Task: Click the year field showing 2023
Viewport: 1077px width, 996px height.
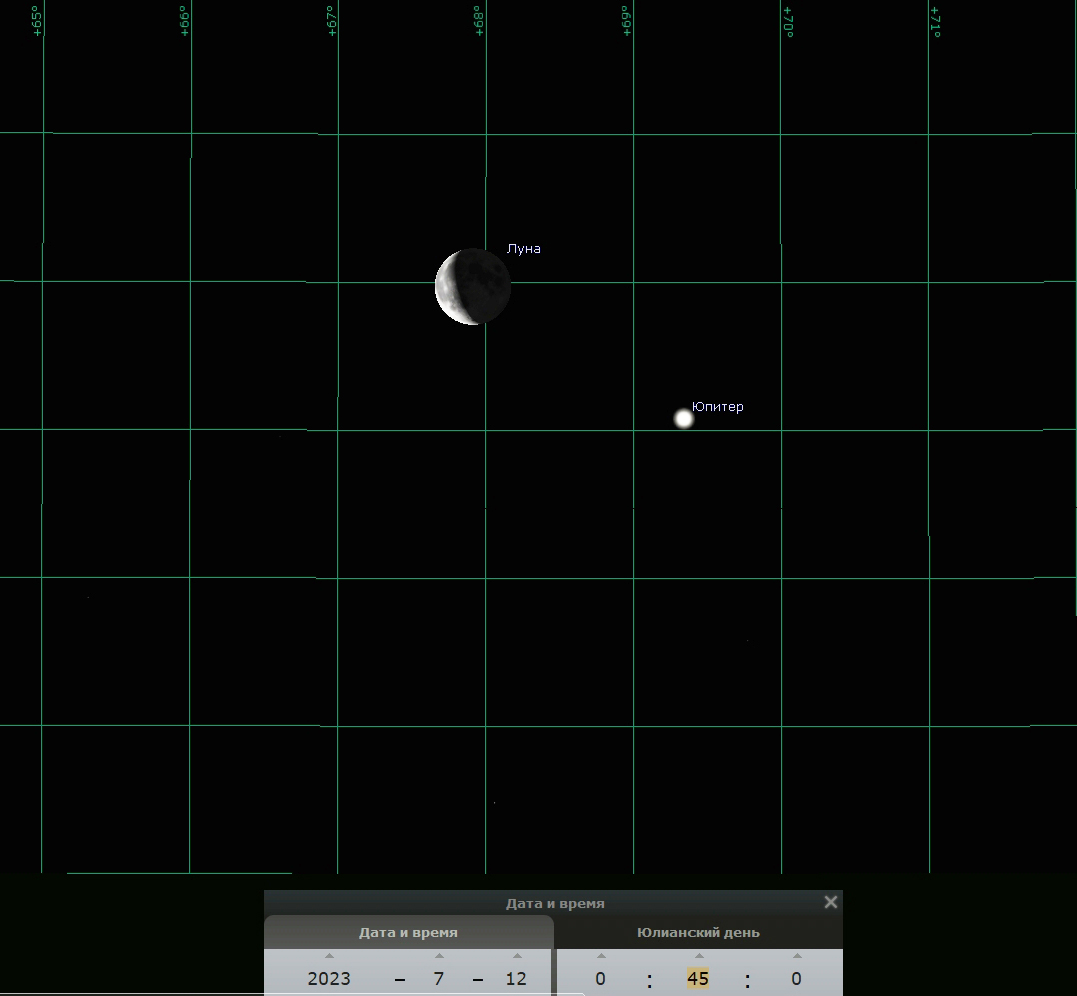Action: pyautogui.click(x=329, y=978)
